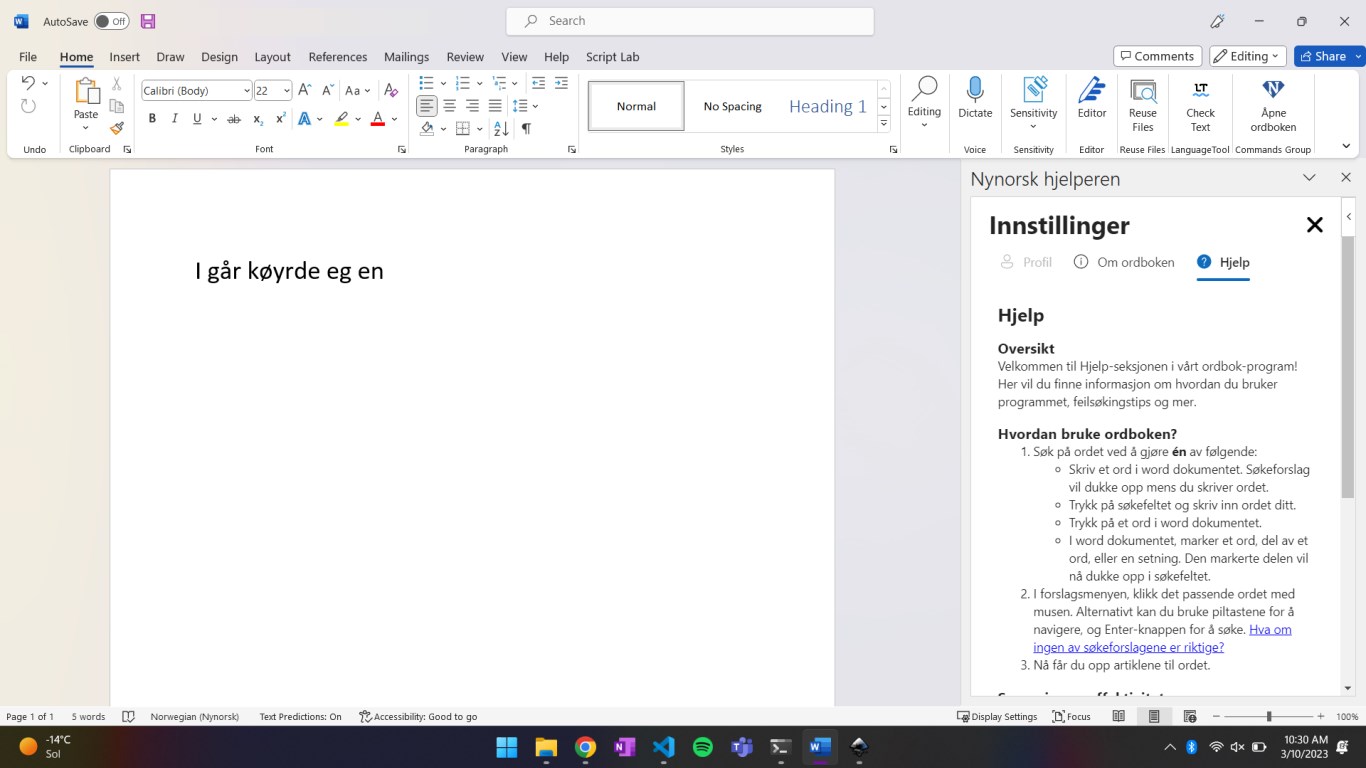Apply the No Spacing style
The width and height of the screenshot is (1366, 768).
[733, 106]
